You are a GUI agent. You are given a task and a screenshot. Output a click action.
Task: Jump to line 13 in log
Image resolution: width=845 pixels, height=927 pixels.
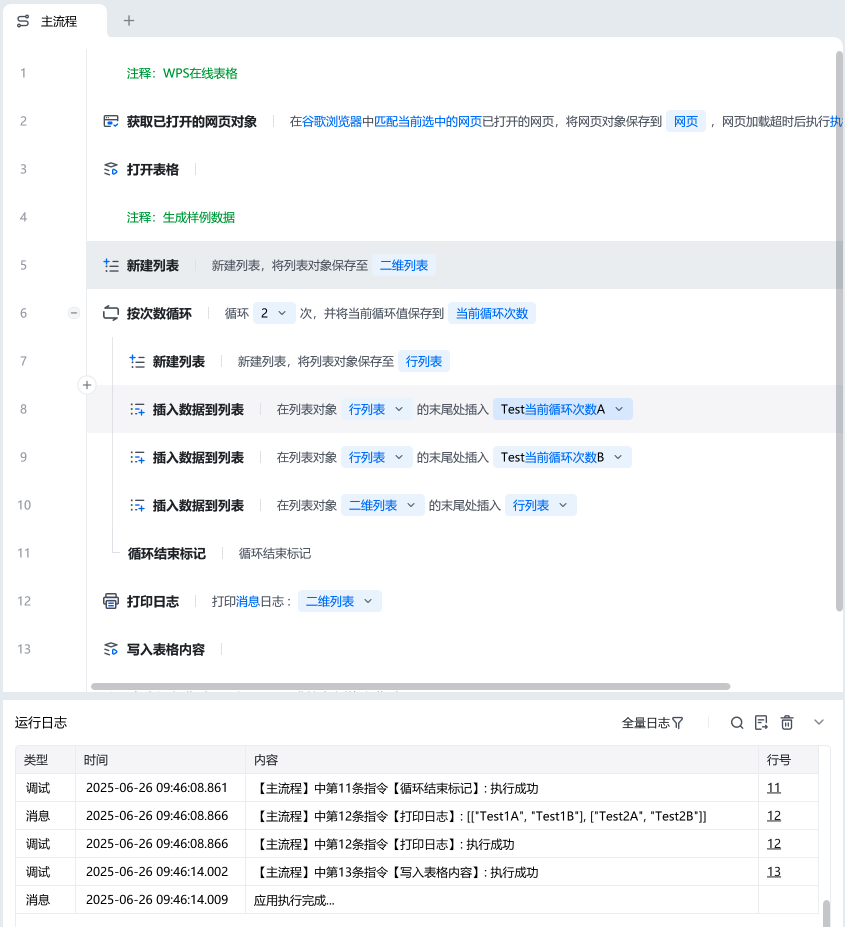[773, 871]
